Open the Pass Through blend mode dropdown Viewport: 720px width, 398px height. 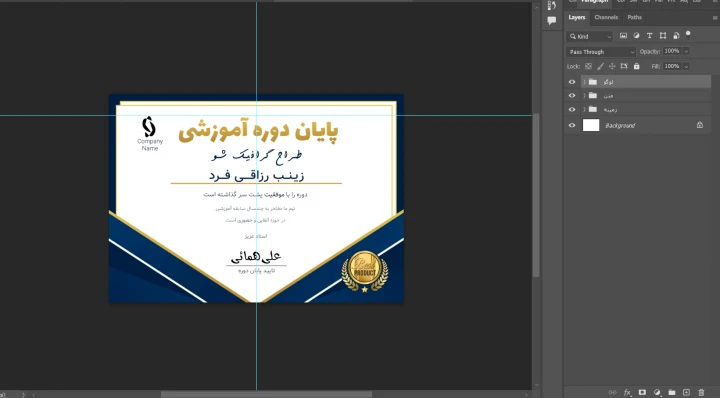tap(601, 51)
